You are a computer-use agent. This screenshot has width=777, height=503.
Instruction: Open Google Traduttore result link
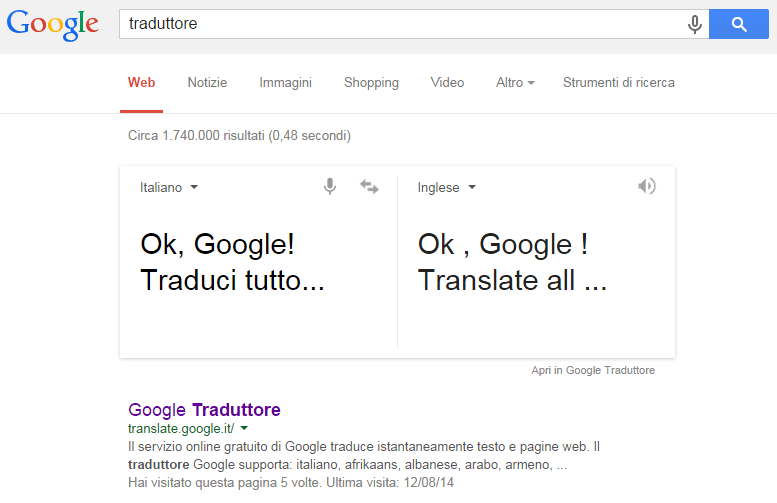(204, 410)
